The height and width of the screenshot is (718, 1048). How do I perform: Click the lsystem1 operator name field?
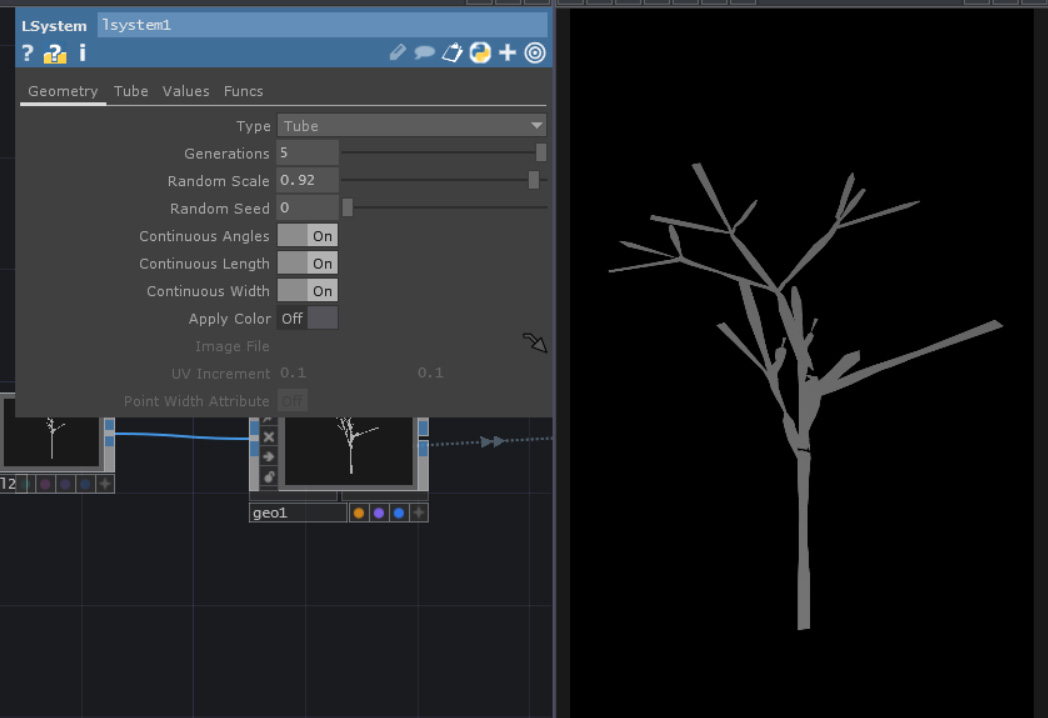click(322, 25)
